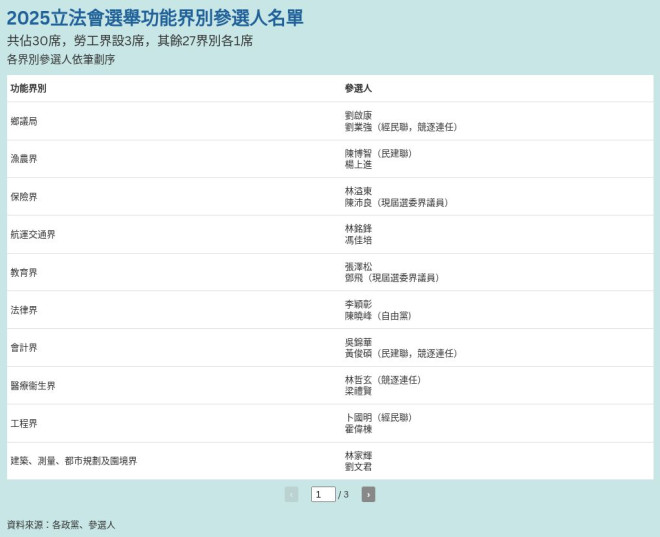Select the 會計界 row label
This screenshot has width=660, height=537.
(24, 347)
